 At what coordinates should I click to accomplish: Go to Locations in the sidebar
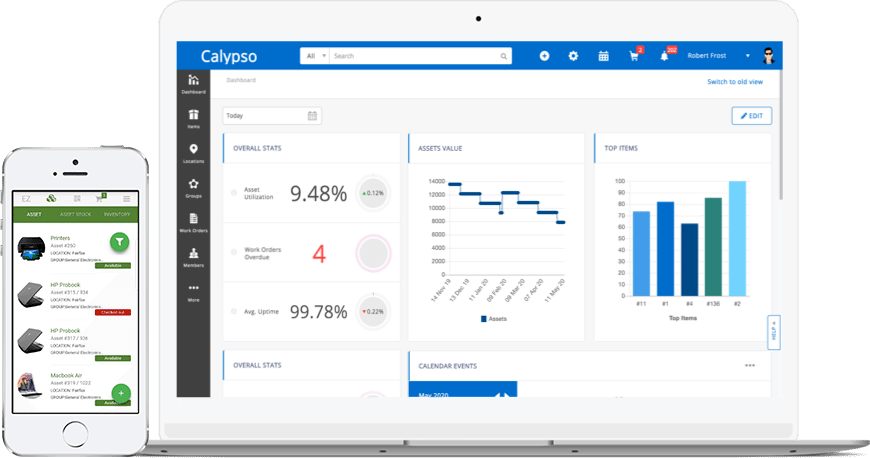[x=193, y=153]
